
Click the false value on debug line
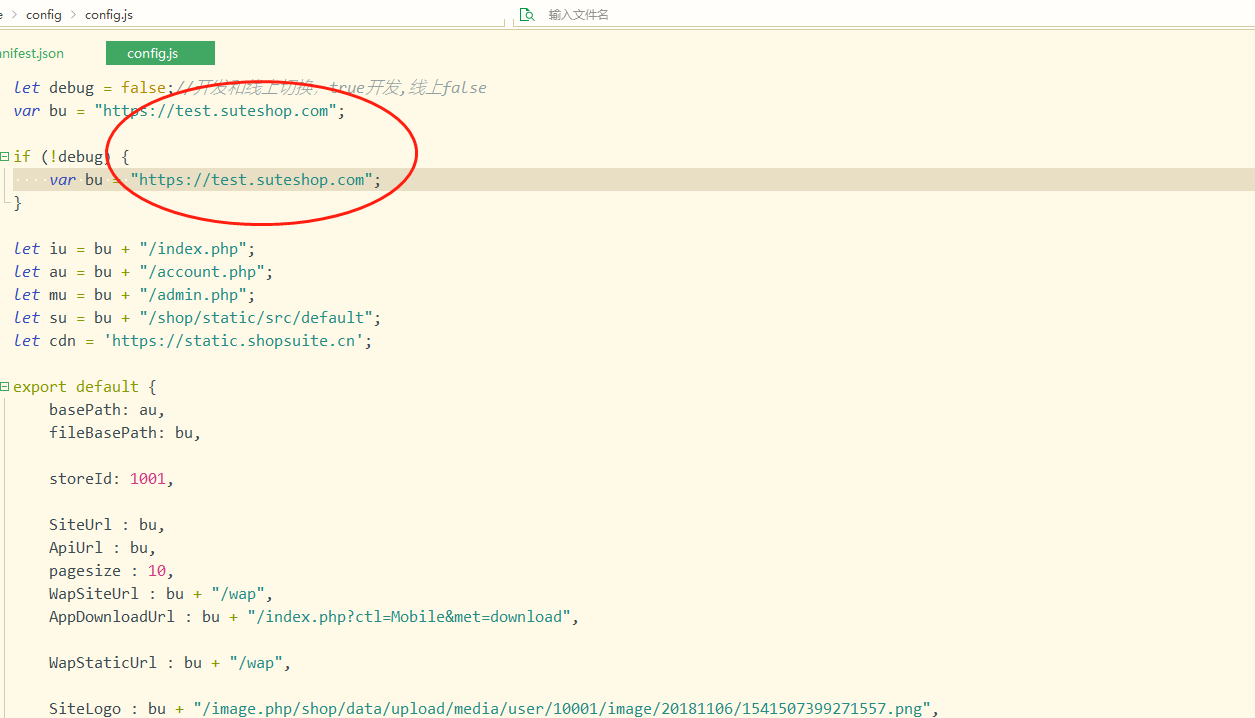[143, 88]
